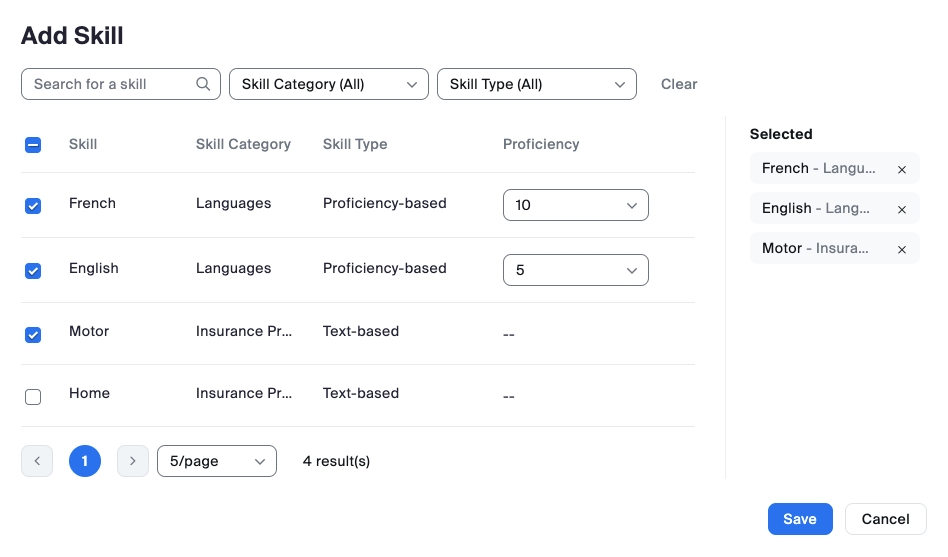The image size is (948, 557).
Task: Cancel the Add Skill dialog
Action: coord(885,519)
